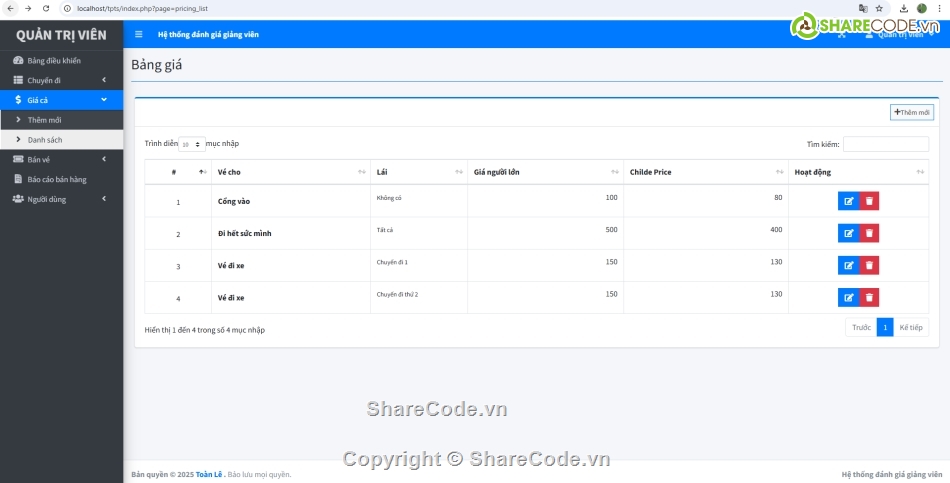Delete the Chuyến đi thứ 2 row
Viewport: 950px width, 483px height.
(869, 297)
